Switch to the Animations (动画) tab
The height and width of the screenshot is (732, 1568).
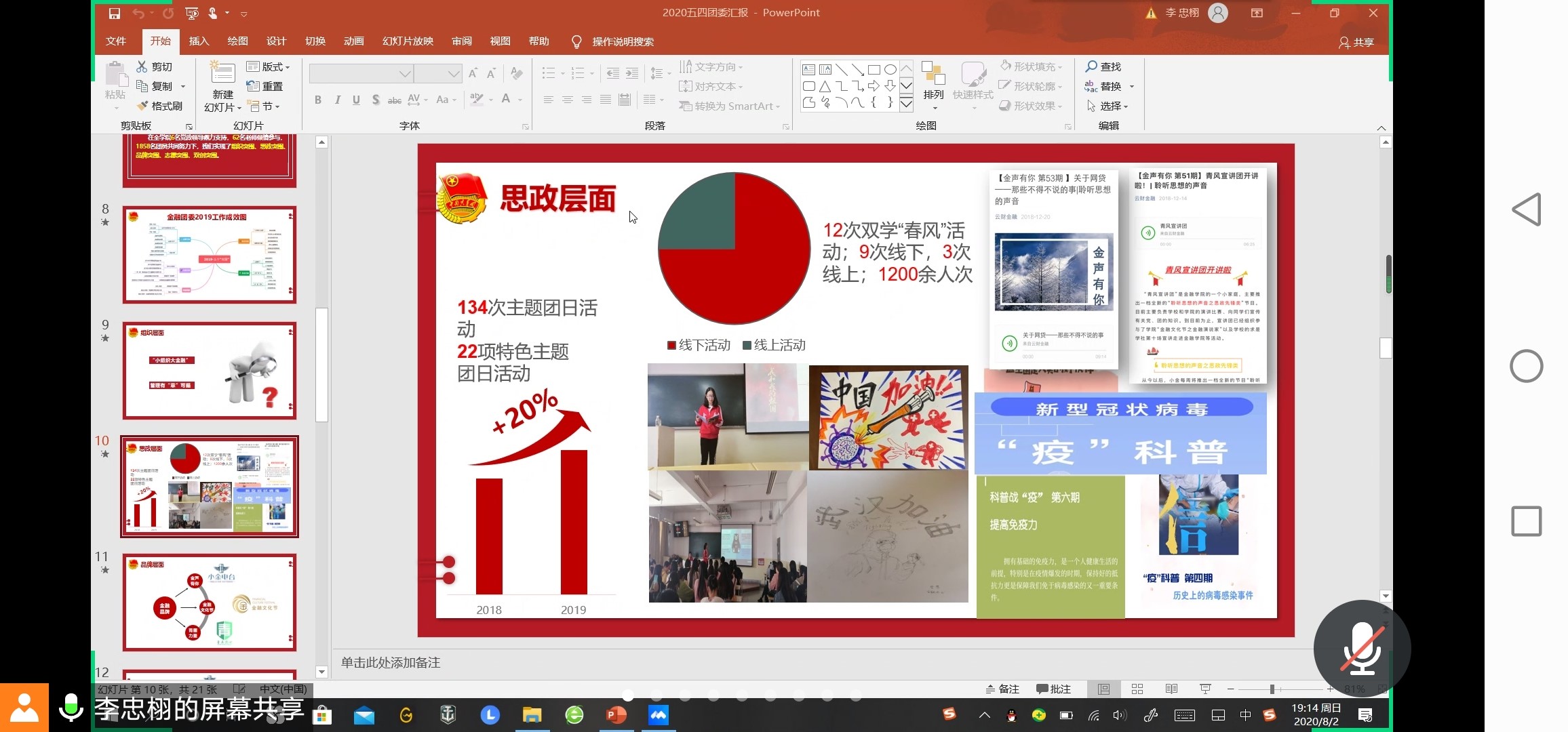point(353,41)
